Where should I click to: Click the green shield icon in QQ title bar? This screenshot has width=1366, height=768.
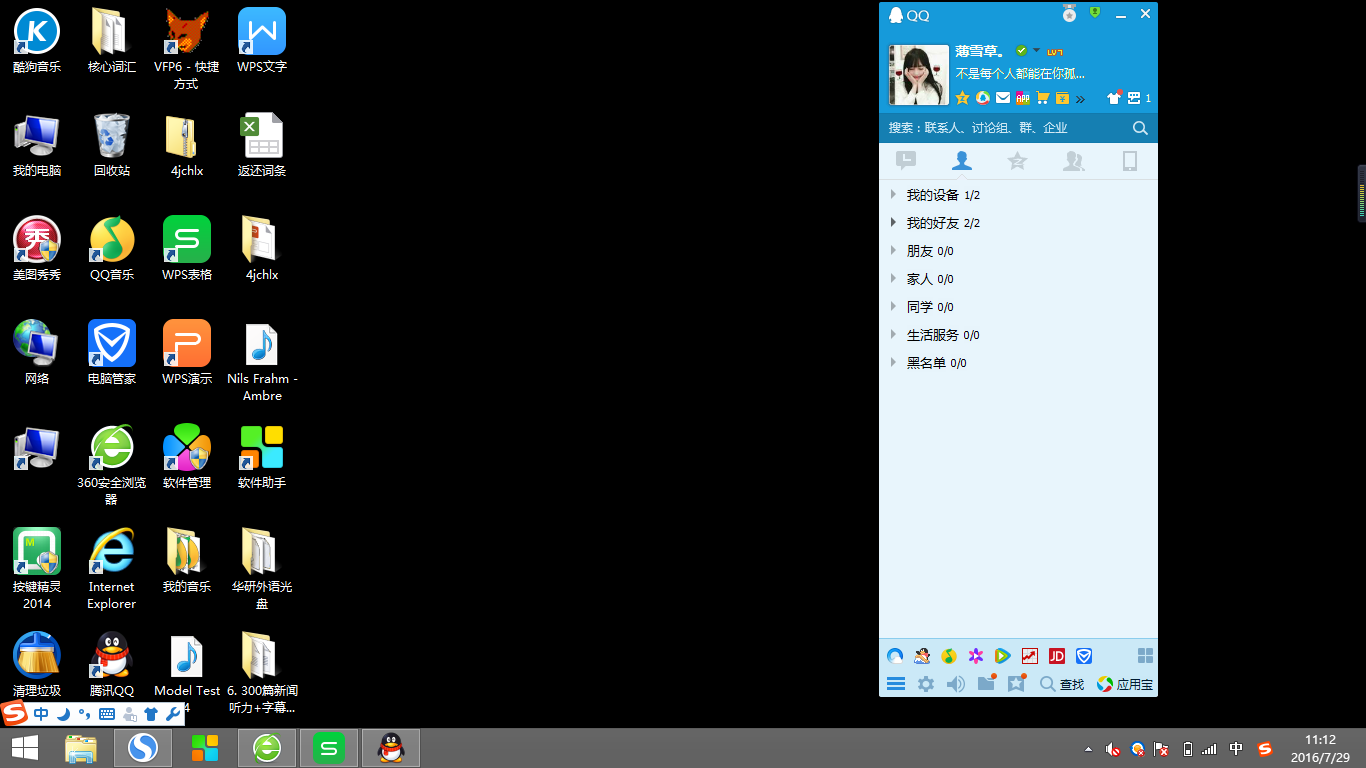coord(1095,13)
